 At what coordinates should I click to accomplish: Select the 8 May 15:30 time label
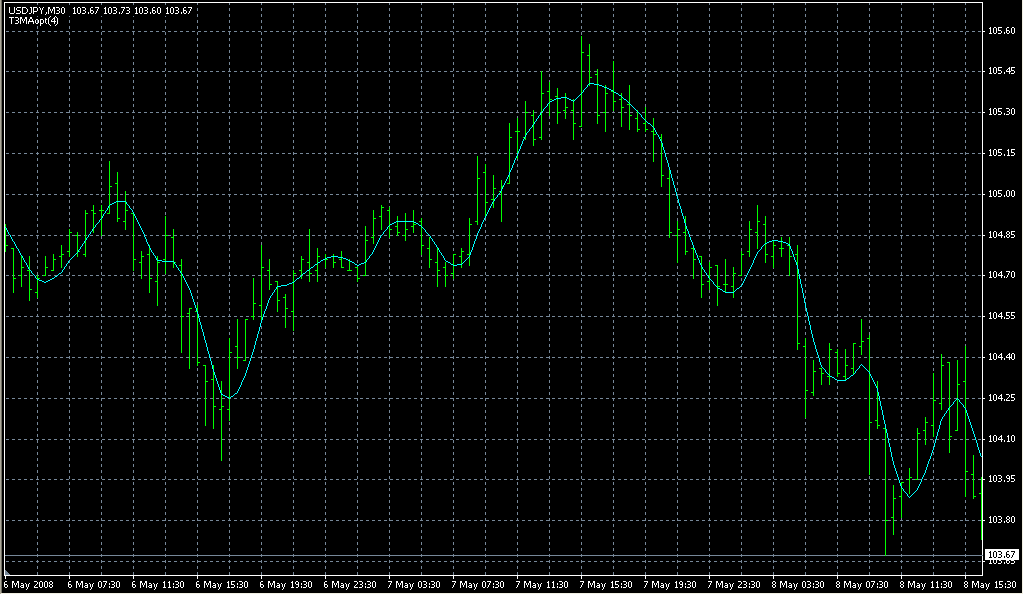pyautogui.click(x=990, y=584)
